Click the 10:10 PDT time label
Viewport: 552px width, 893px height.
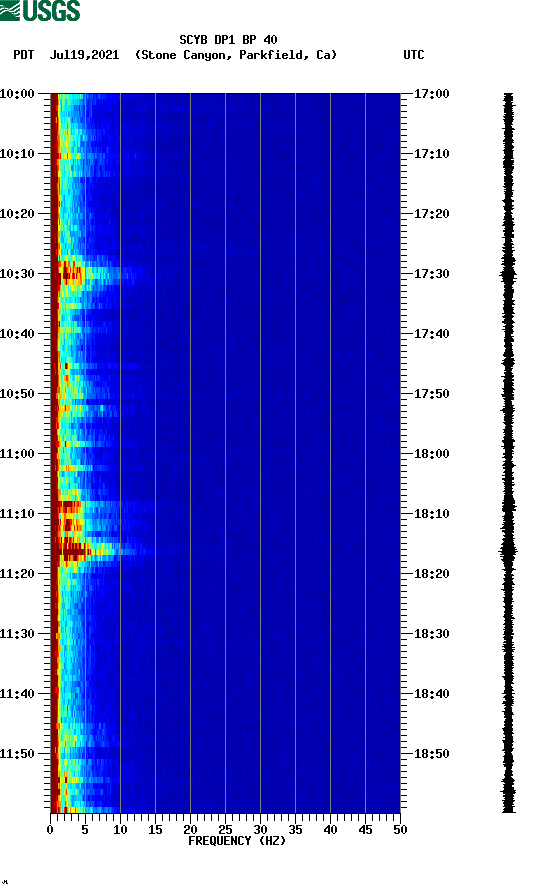click(x=17, y=154)
